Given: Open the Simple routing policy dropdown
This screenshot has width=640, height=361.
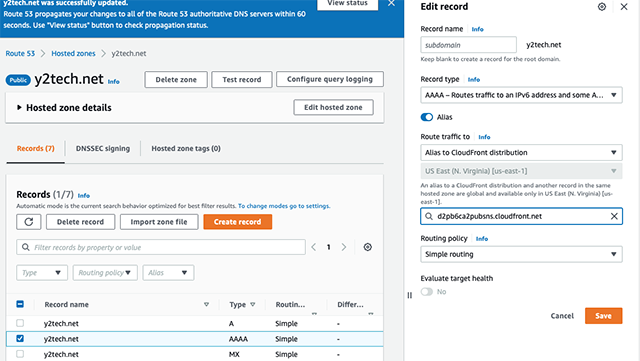Looking at the screenshot, I should tap(521, 254).
